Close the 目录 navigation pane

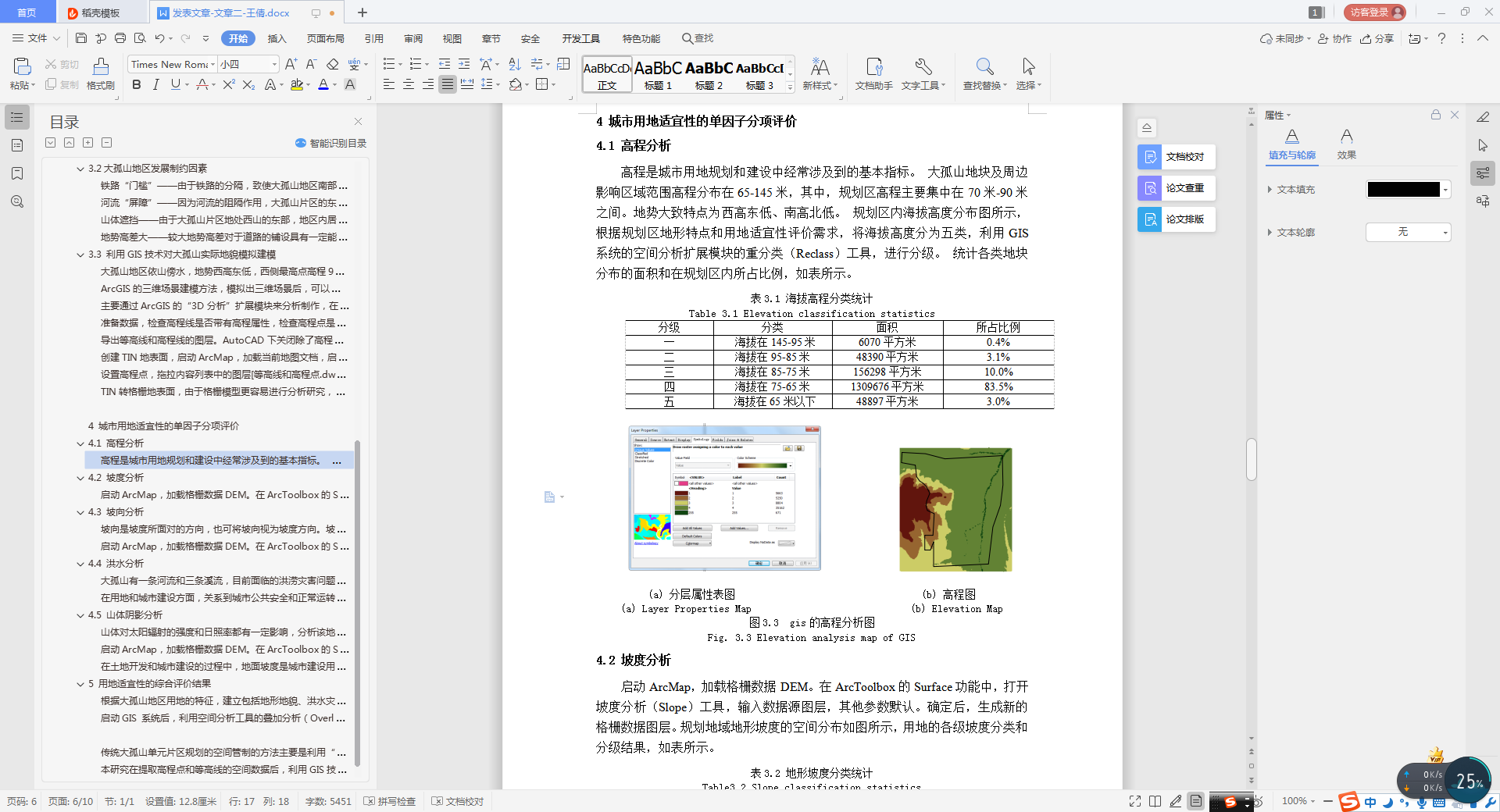[x=358, y=121]
